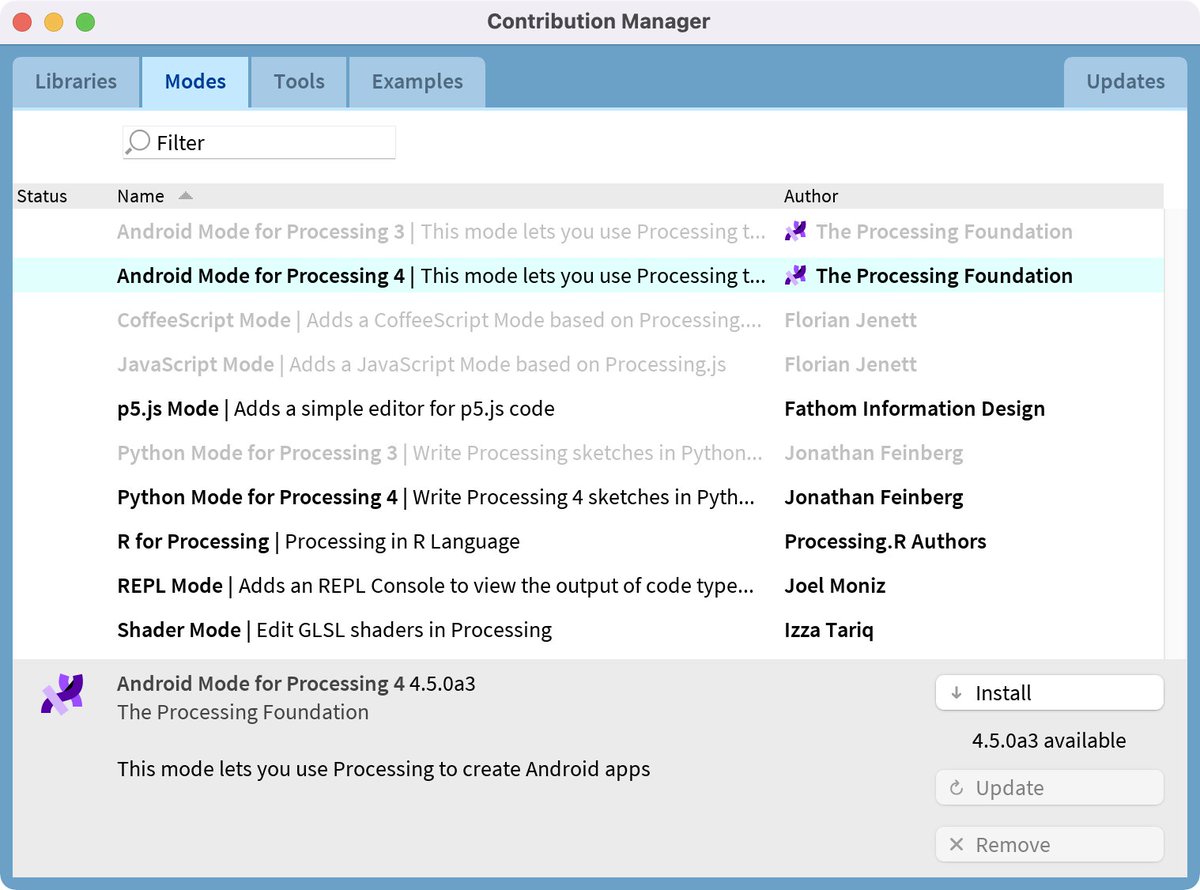This screenshot has height=890, width=1200.
Task: Select Android Mode for Processing 4 row
Action: 589,276
